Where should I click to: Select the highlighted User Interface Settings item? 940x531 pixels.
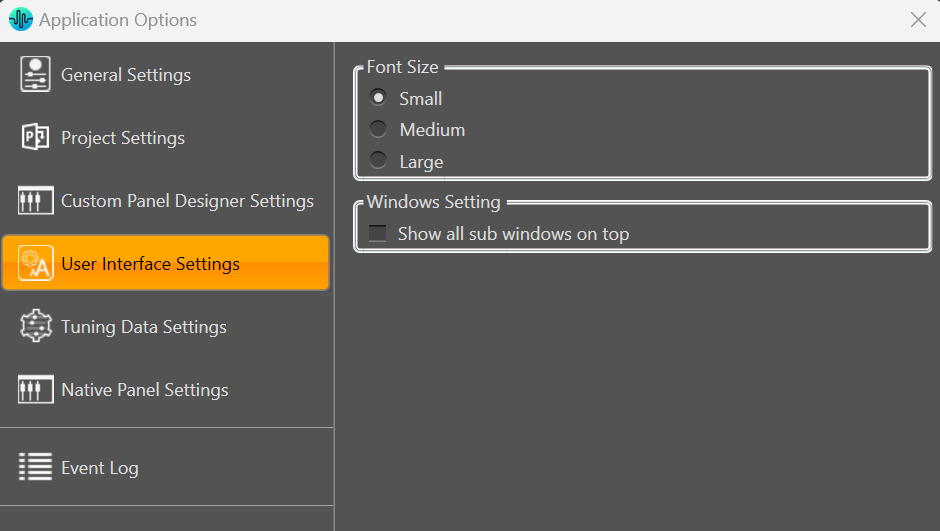click(166, 263)
